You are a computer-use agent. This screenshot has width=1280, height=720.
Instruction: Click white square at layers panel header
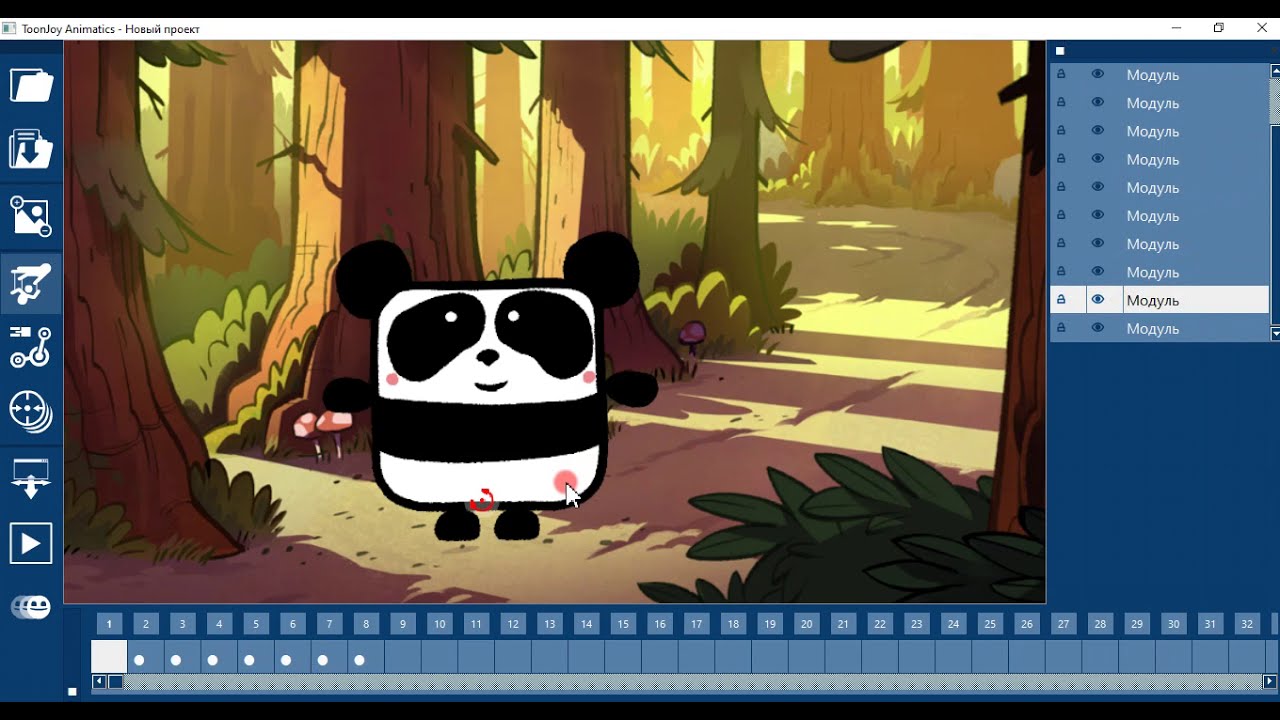pyautogui.click(x=1060, y=51)
